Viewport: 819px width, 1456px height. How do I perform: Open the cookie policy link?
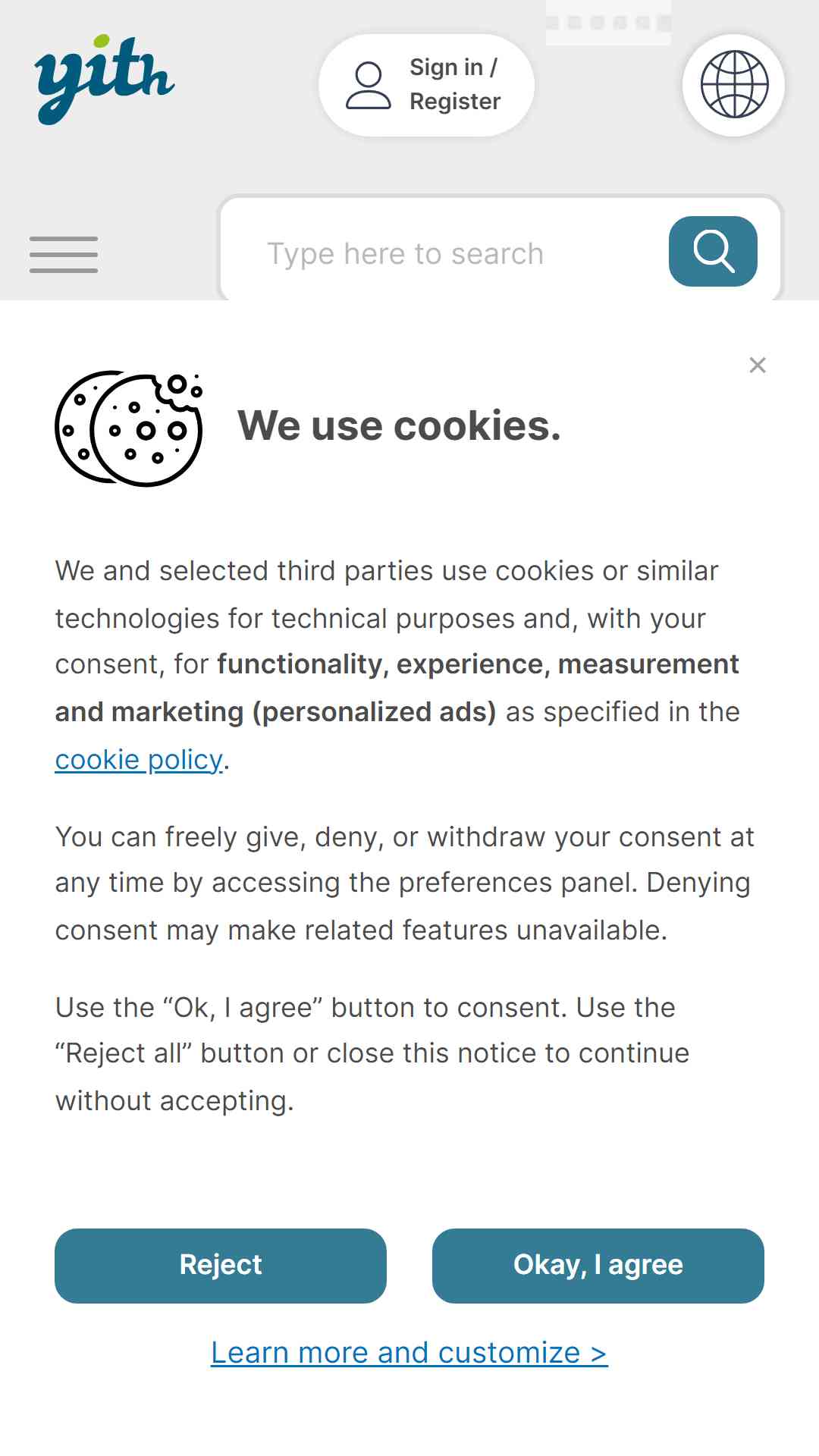point(140,759)
